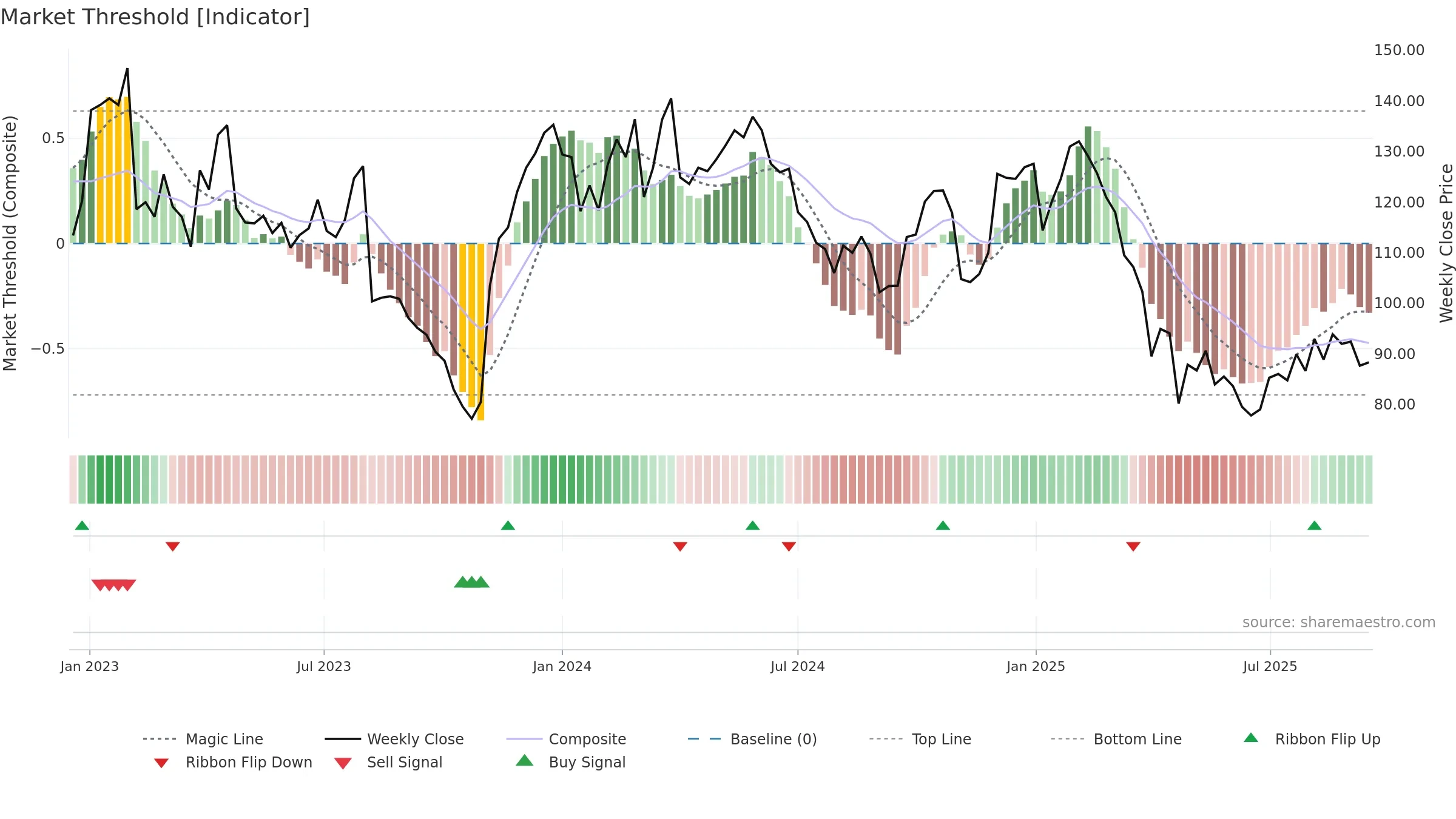Click the 100.00 price tick label
1456x819 pixels.
tap(1399, 303)
